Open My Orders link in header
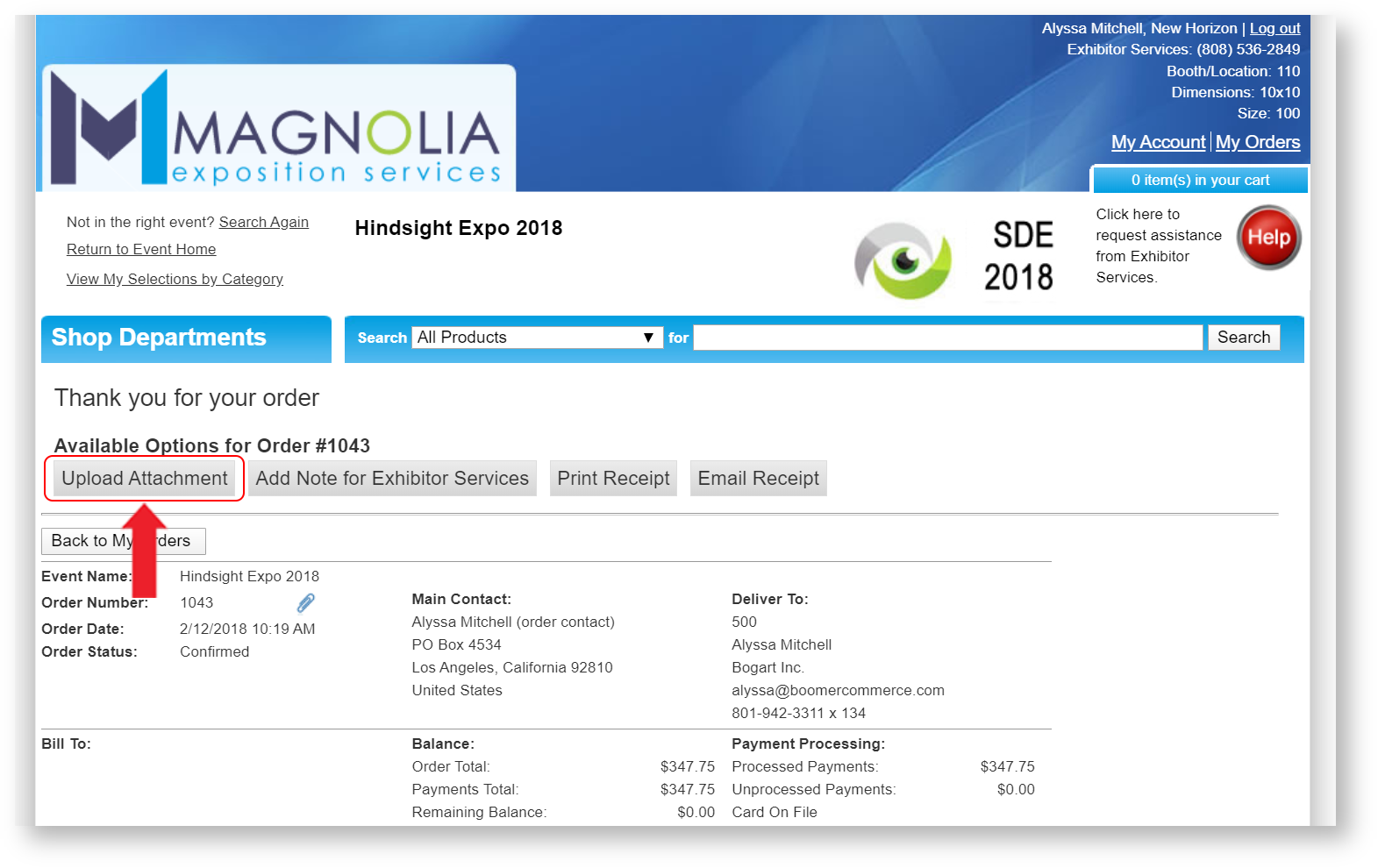Screen dimensions: 1378x868 coord(1257,142)
